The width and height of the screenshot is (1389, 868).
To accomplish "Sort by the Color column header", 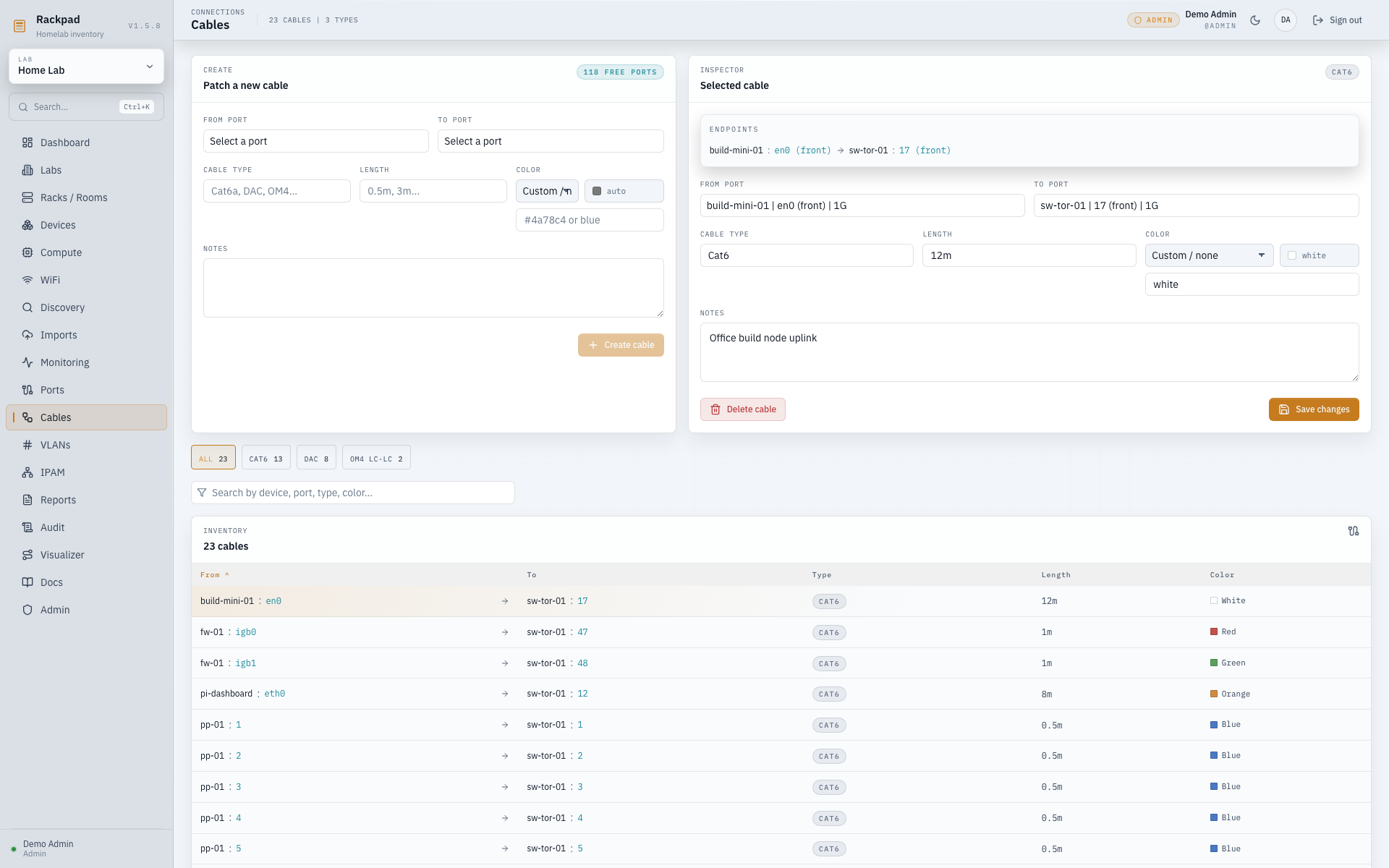I will click(x=1222, y=575).
